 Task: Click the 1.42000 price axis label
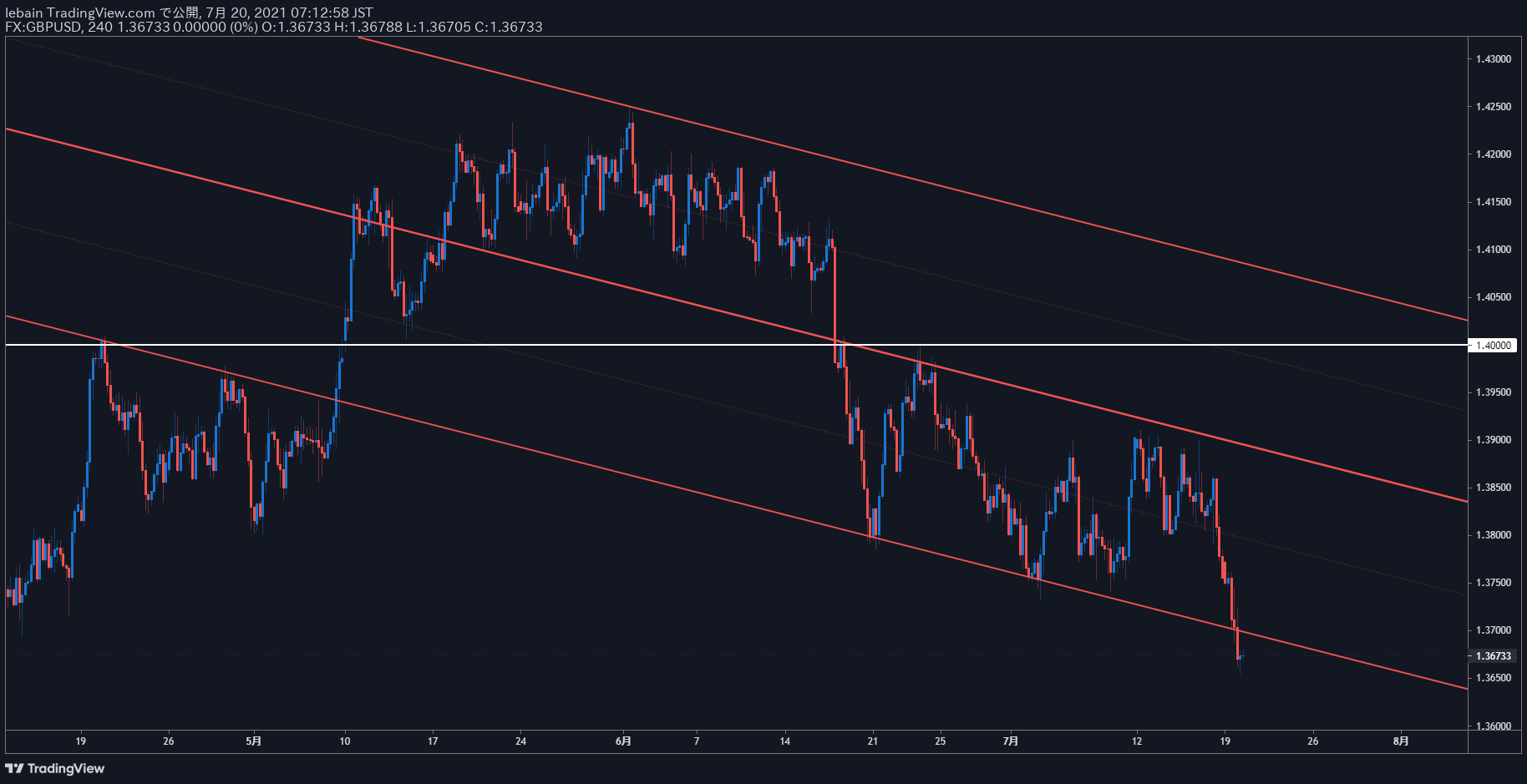click(1493, 154)
